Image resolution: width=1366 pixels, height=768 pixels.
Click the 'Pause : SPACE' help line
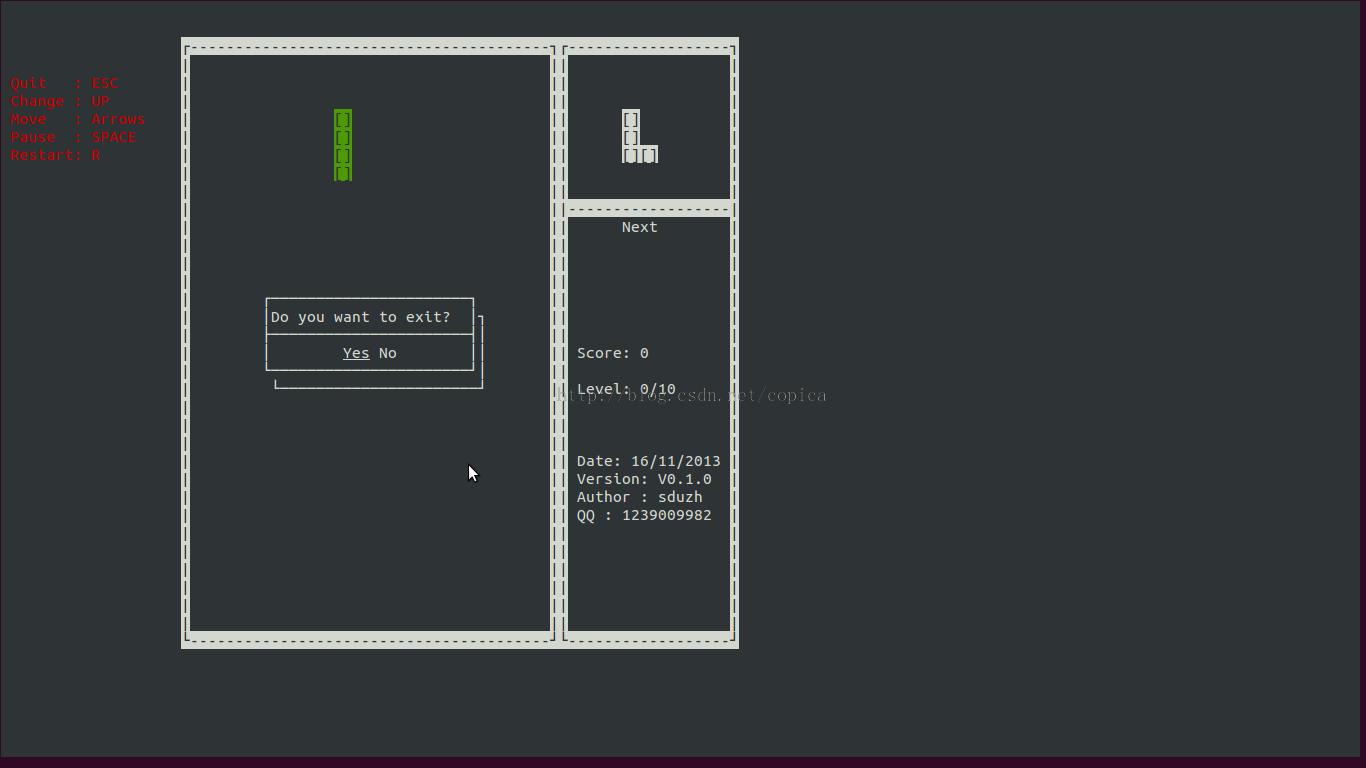pyautogui.click(x=73, y=137)
